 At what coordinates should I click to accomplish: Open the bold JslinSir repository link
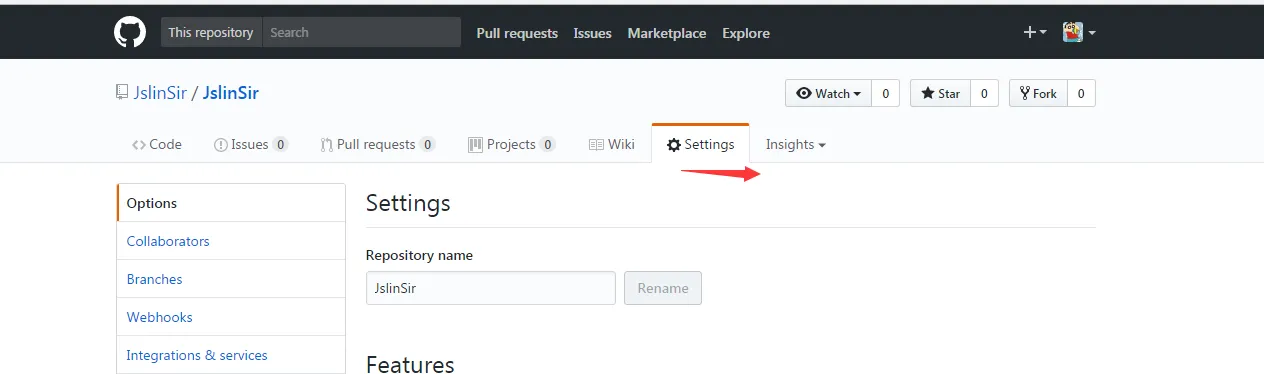[231, 93]
